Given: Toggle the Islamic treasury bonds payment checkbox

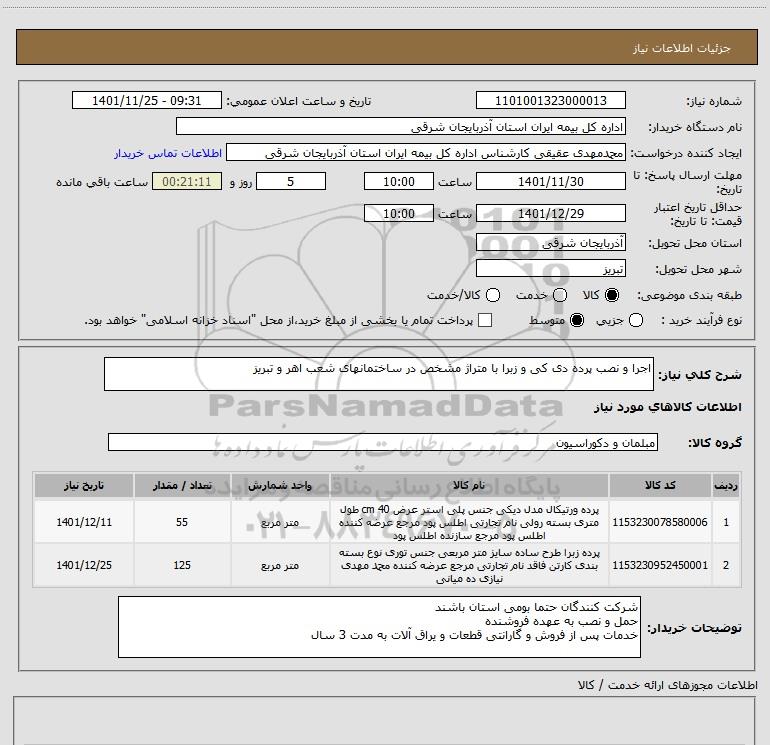Looking at the screenshot, I should 485,320.
